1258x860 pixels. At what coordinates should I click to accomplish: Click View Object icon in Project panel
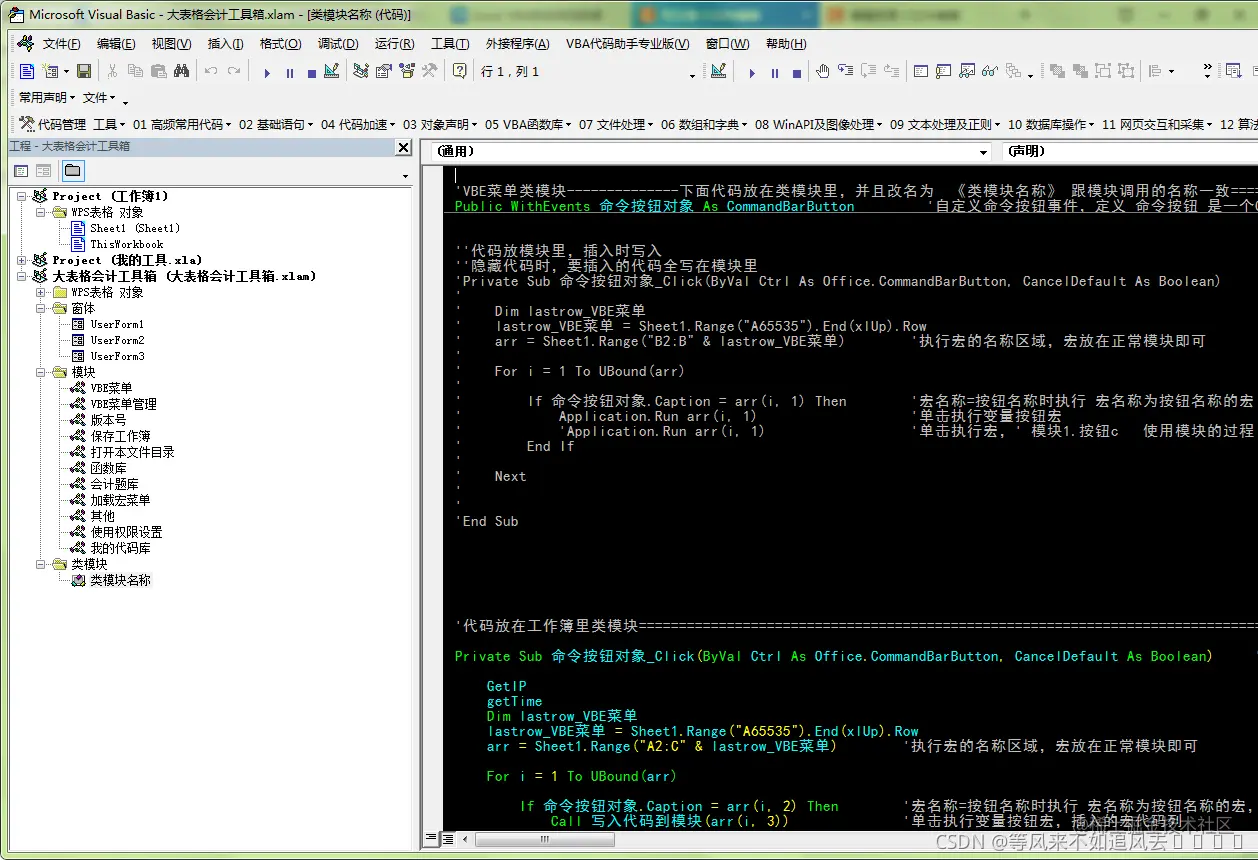(x=44, y=171)
